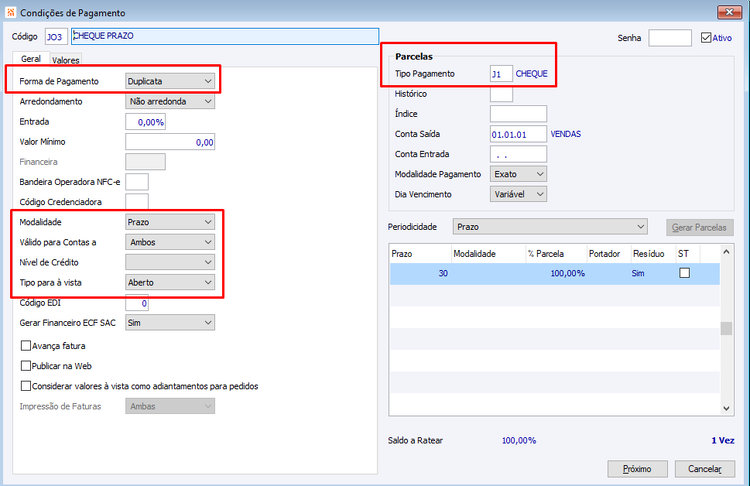Open the Modalidade Pagamento Exato dropdown
750x486 pixels.
[518, 174]
